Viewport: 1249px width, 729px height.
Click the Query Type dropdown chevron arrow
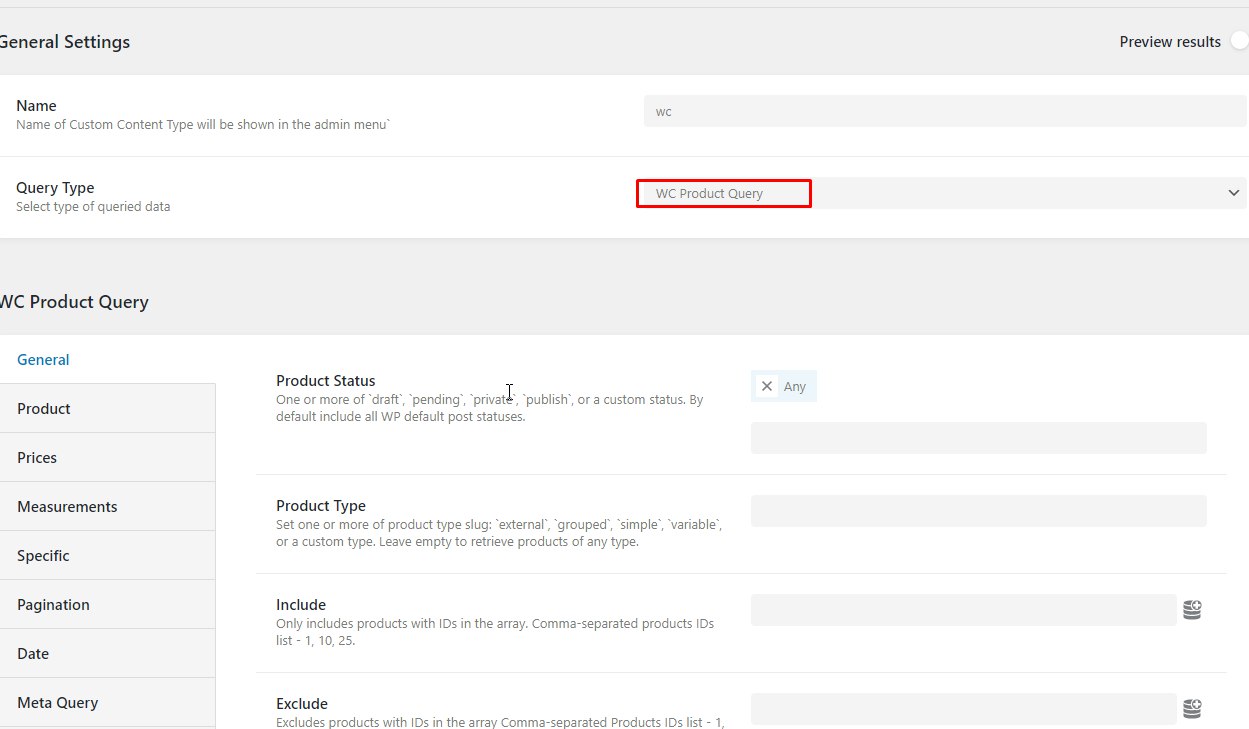(1234, 193)
